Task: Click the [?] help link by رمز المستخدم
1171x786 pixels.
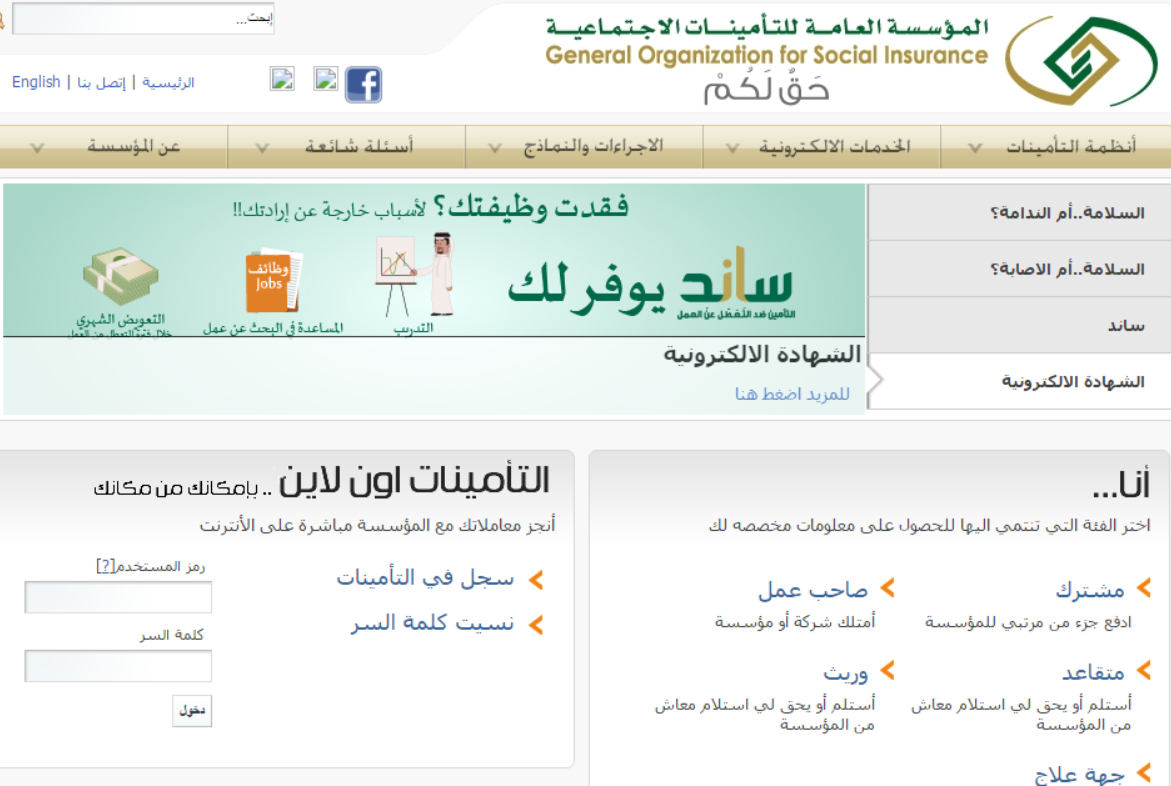Action: (x=105, y=566)
